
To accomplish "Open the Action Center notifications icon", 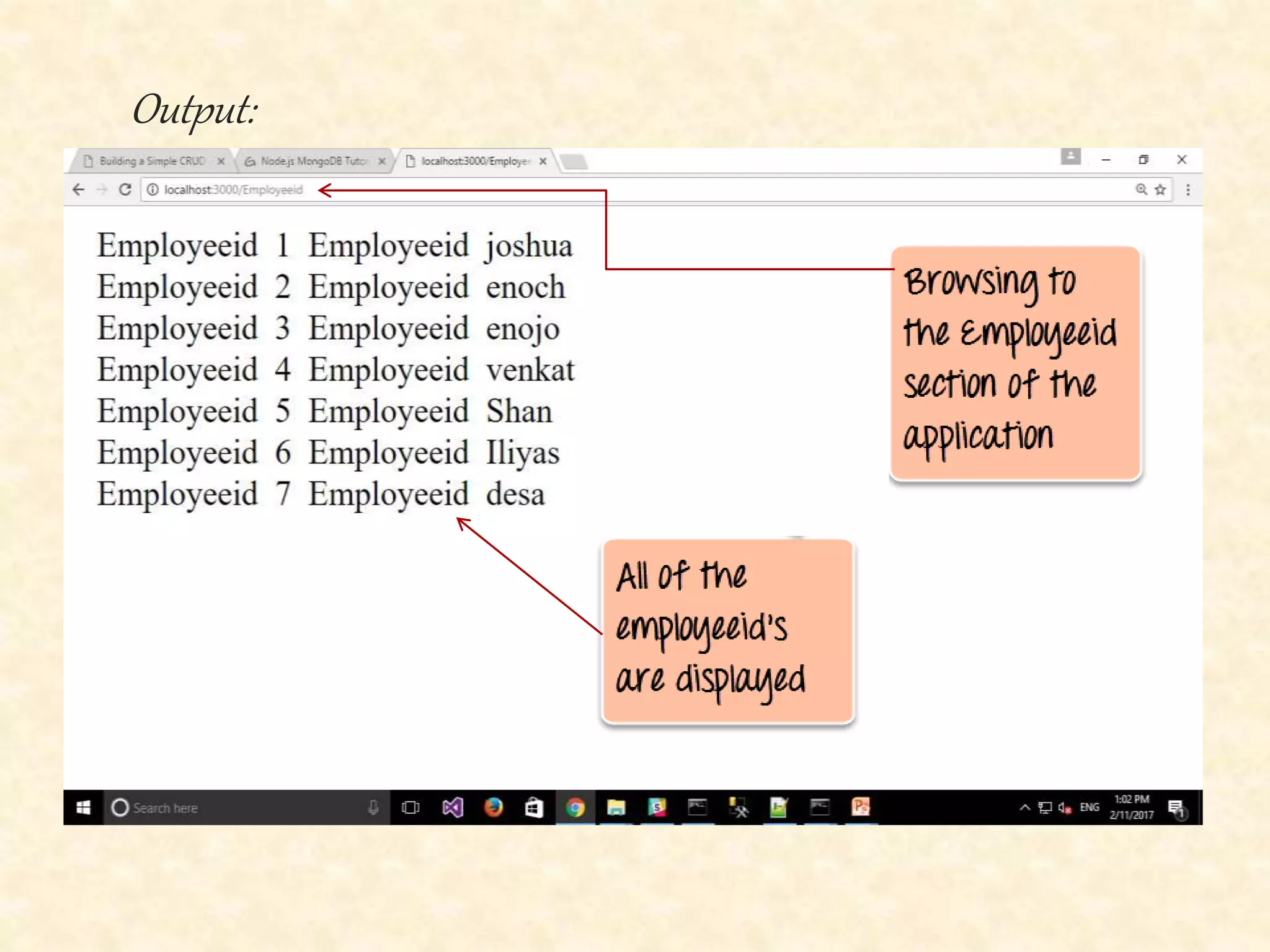I will 1177,808.
